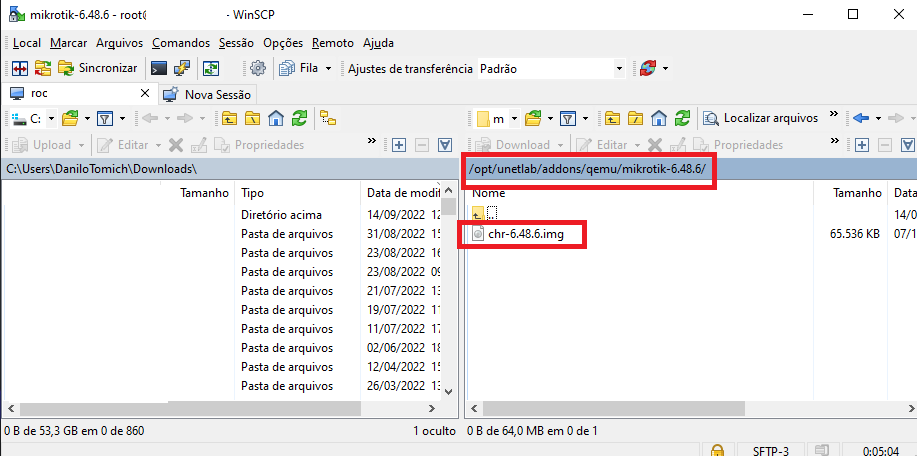Screen dimensions: 917x456
Task: Open the Comandos menu
Action: (x=181, y=43)
